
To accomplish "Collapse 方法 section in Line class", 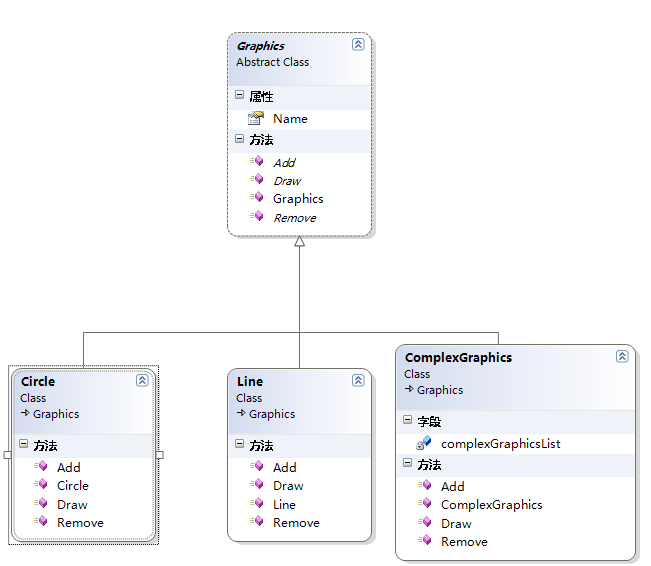I will pos(239,443).
